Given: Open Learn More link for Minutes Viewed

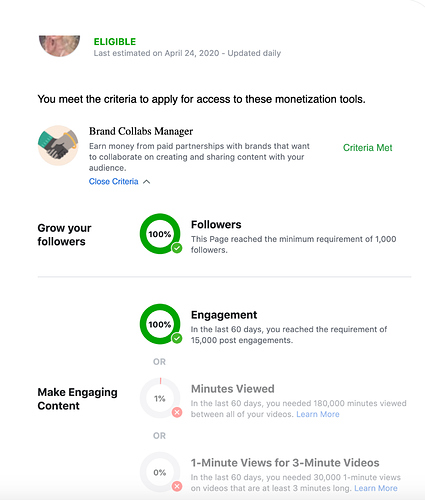Looking at the screenshot, I should 318,414.
